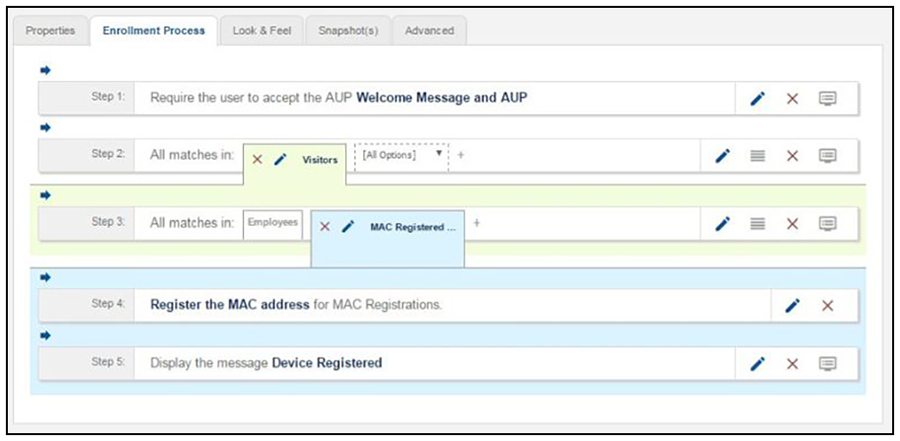This screenshot has height=441, width=900.
Task: Open the [All Options] dropdown in Step 2
Action: coord(402,156)
